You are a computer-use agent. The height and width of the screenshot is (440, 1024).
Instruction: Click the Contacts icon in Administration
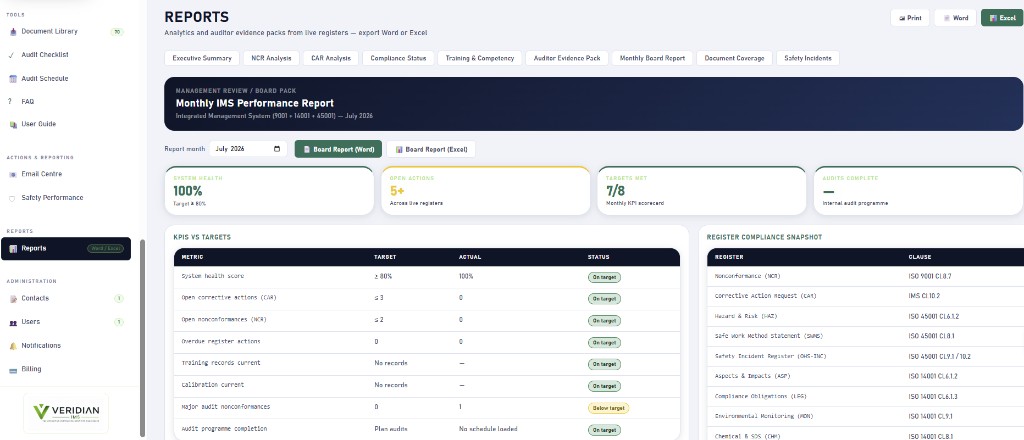pyautogui.click(x=12, y=299)
